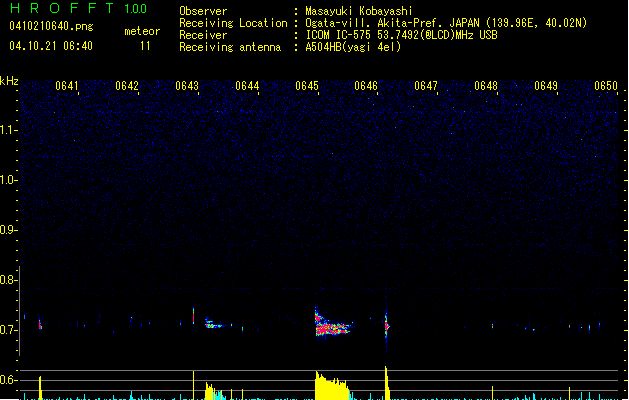Click antenna value A504HB(yagi 4el)
The width and height of the screenshot is (629, 400).
[353, 47]
